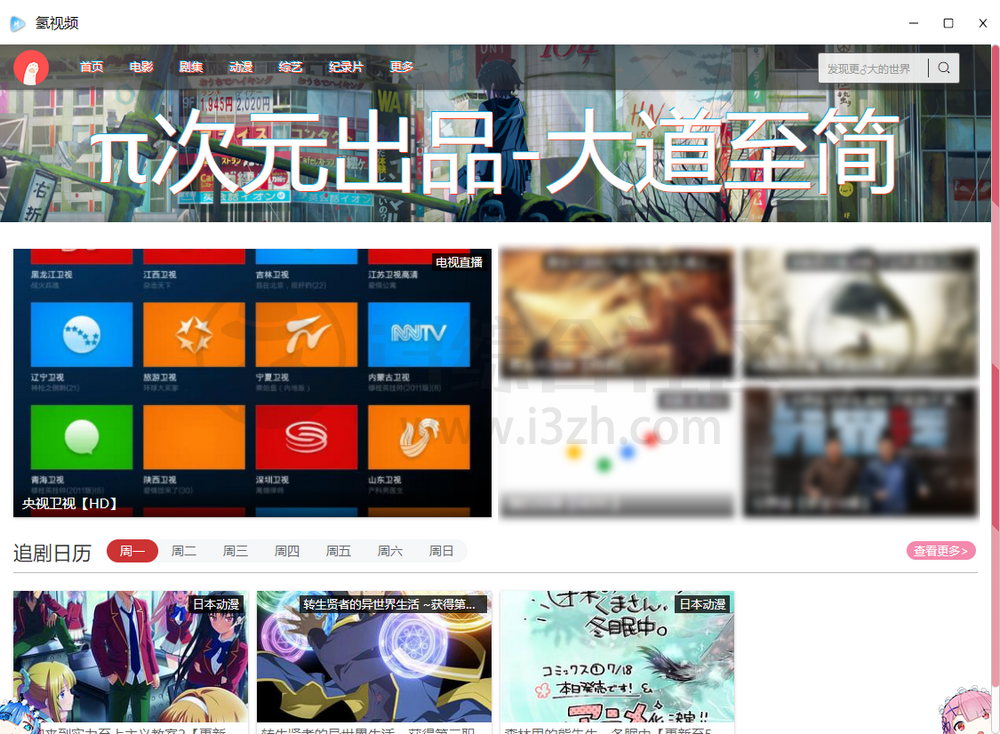1000x734 pixels.
Task: Open the anime card with 冬眠中 artwork
Action: pos(617,662)
